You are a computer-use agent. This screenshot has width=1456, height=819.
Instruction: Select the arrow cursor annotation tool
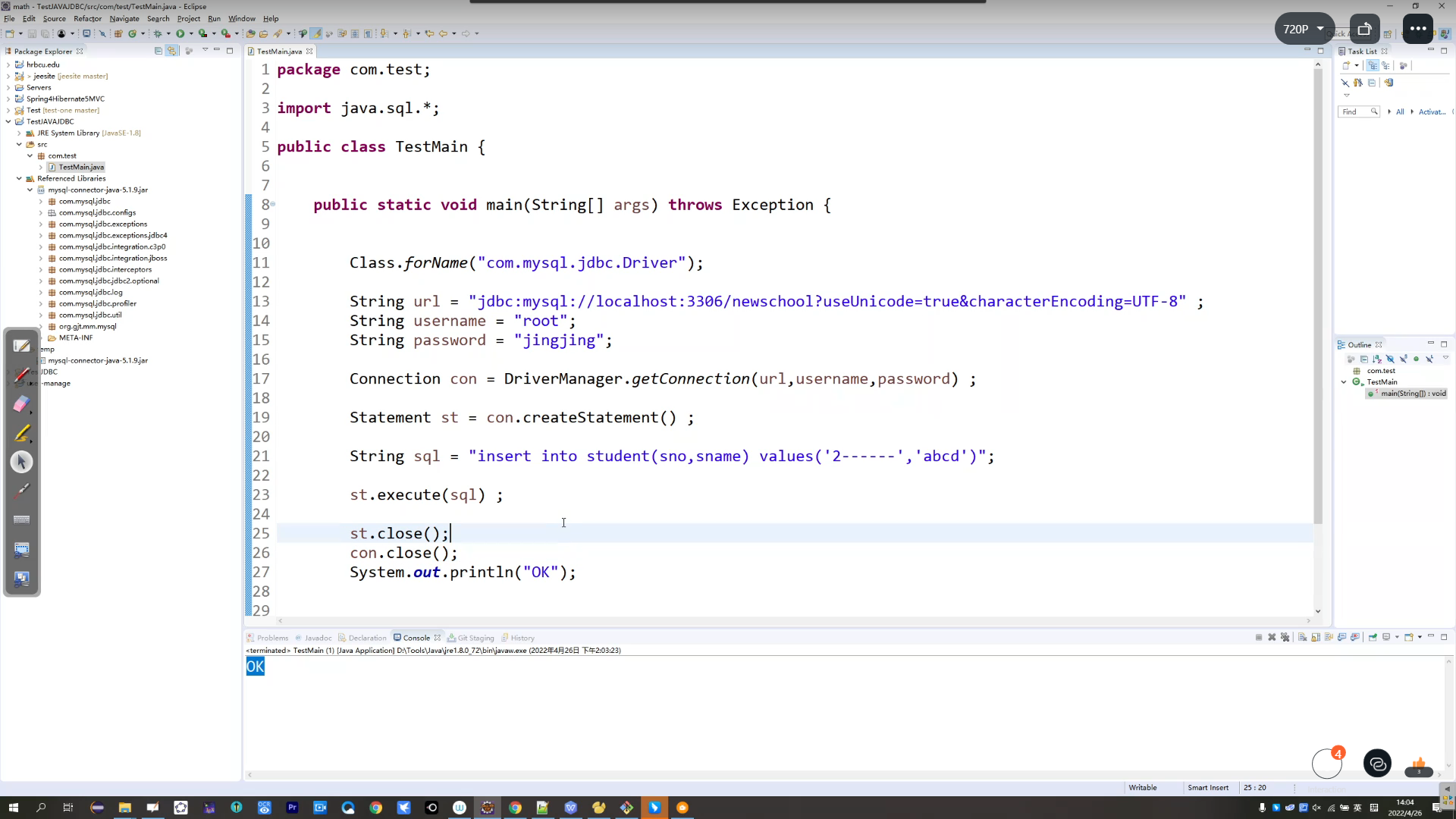21,462
